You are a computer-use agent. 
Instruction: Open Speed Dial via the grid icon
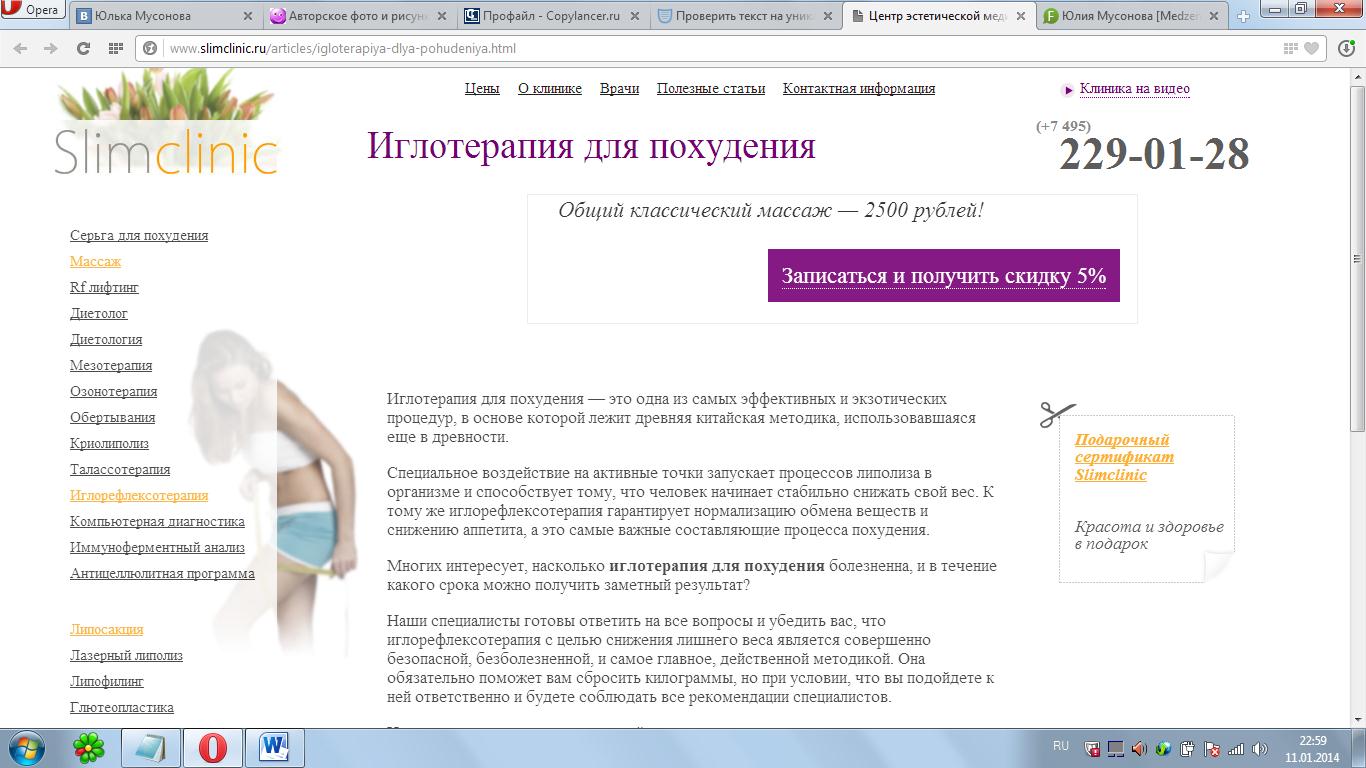click(x=115, y=48)
